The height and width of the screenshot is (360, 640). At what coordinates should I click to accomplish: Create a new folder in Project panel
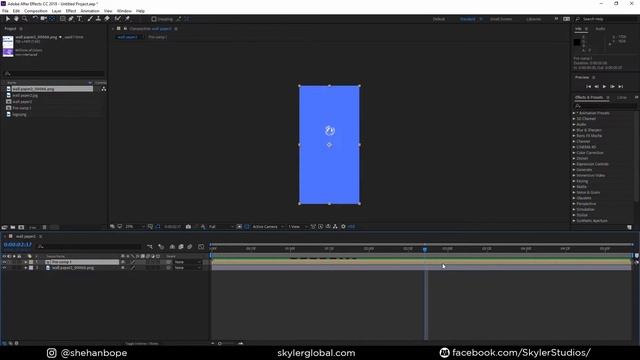click(x=13, y=227)
